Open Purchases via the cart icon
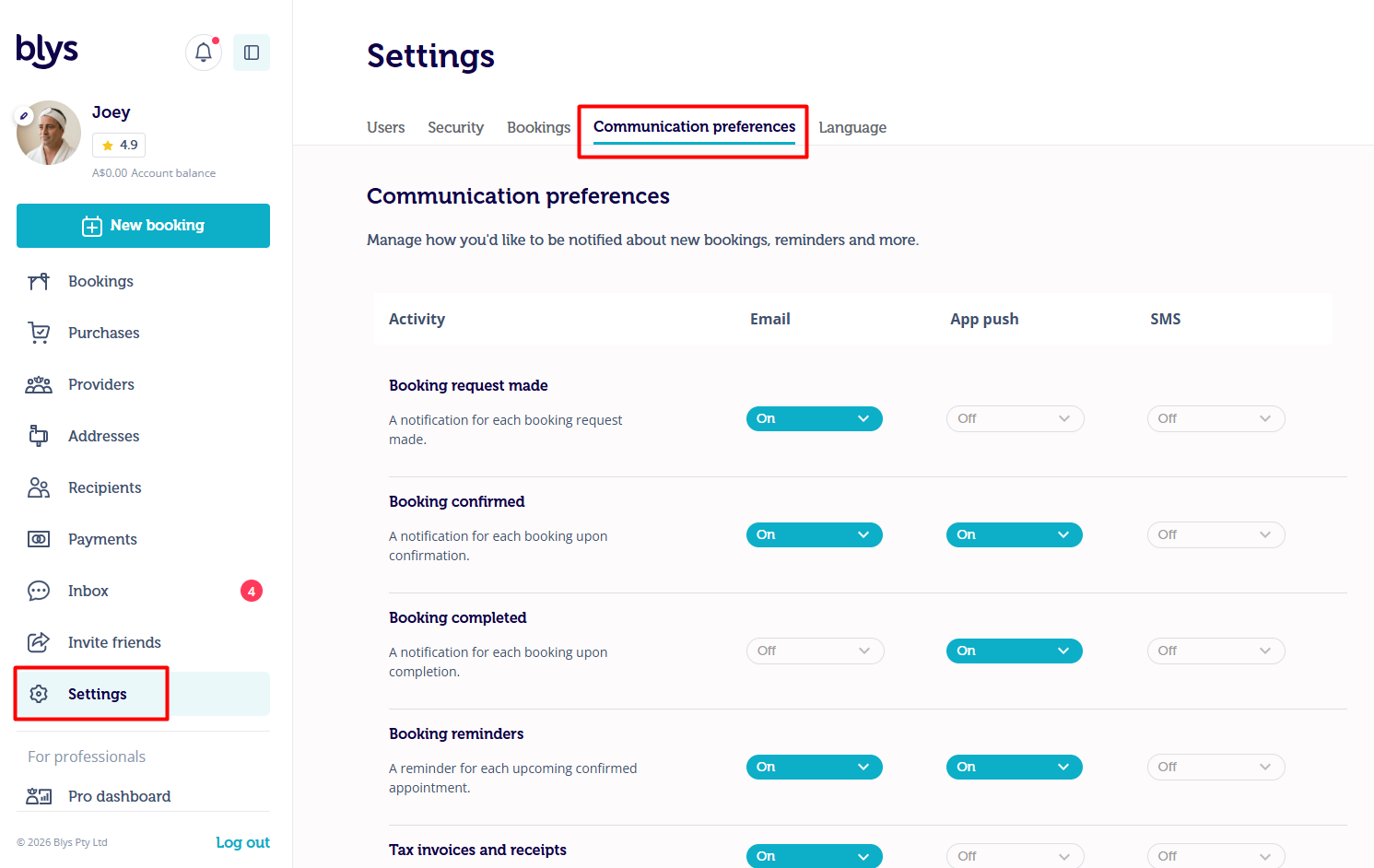This screenshot has width=1374, height=868. pos(39,333)
